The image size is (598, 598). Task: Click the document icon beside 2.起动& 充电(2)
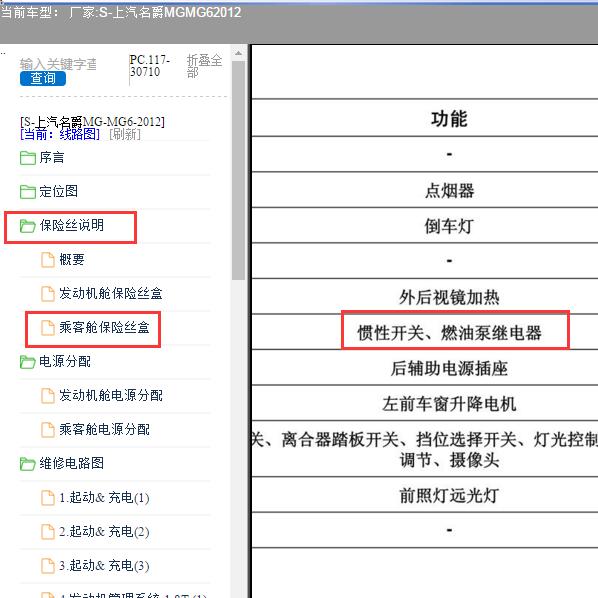48,532
